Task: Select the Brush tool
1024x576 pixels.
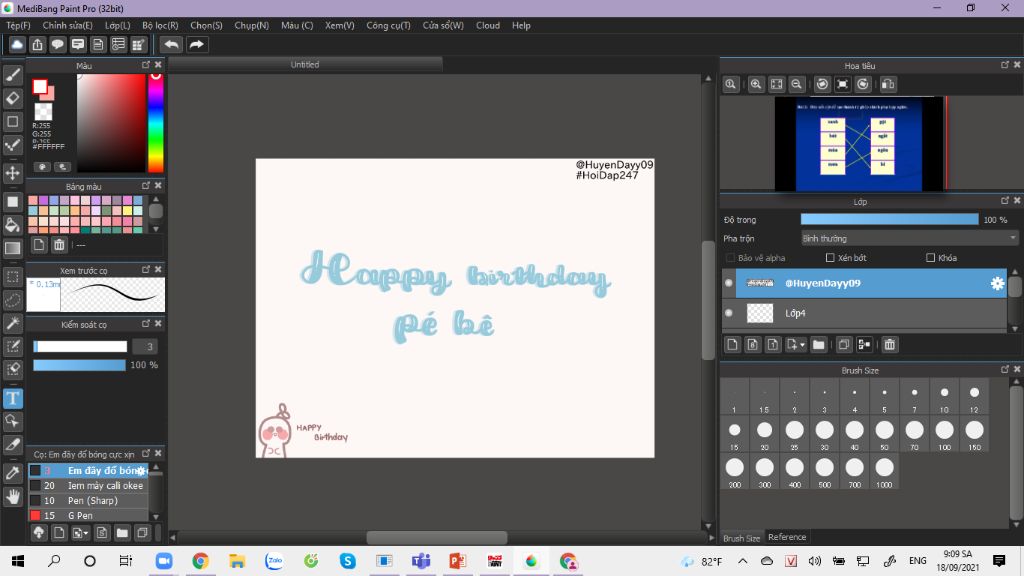Action: click(x=12, y=75)
